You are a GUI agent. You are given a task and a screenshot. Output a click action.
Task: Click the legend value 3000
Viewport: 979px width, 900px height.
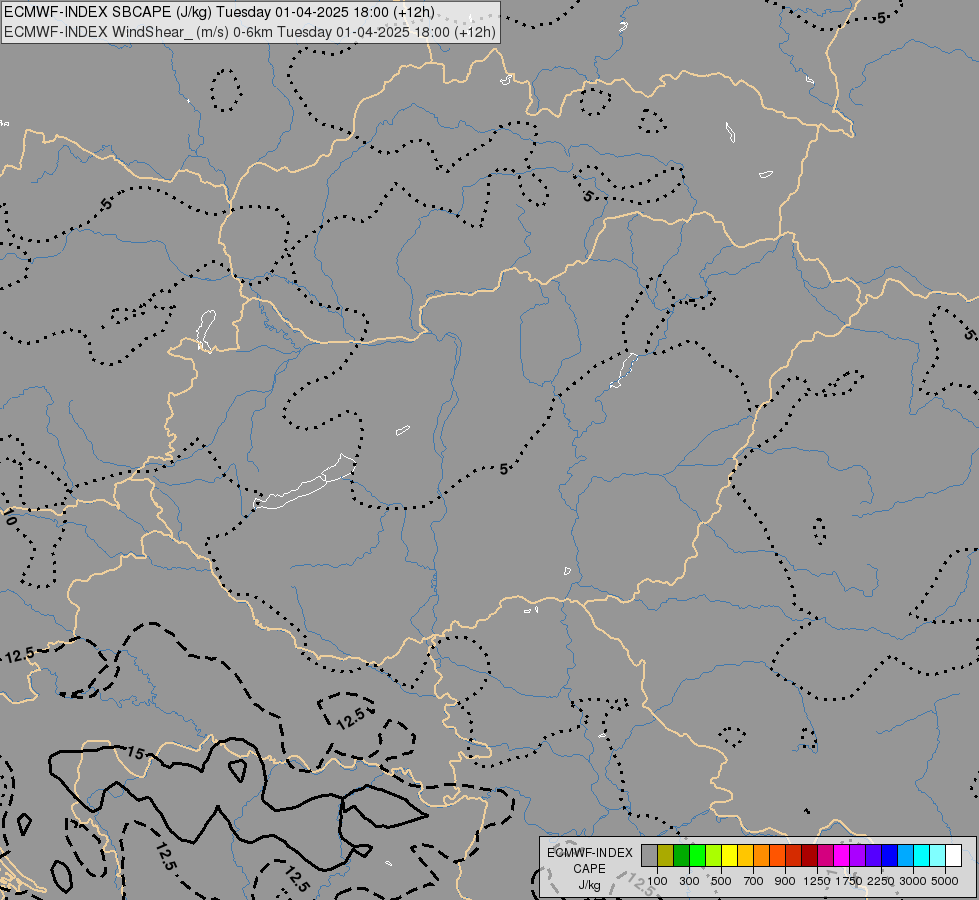tap(913, 881)
